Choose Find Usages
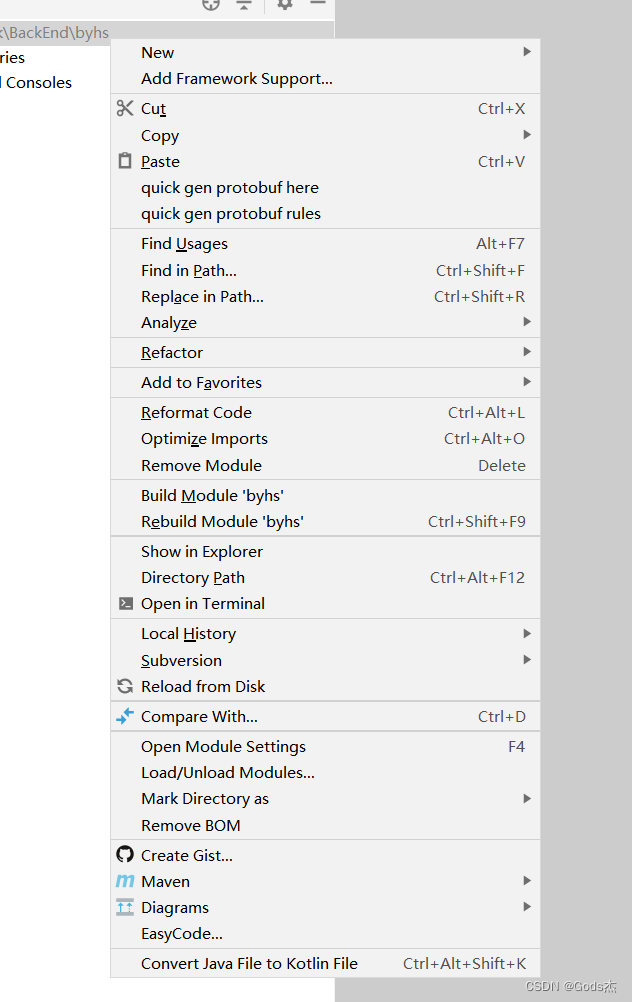 [x=325, y=243]
